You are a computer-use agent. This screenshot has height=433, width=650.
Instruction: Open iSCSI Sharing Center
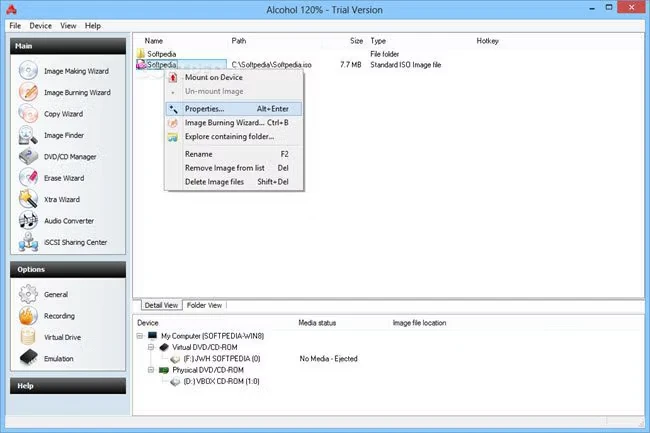[x=29, y=241]
